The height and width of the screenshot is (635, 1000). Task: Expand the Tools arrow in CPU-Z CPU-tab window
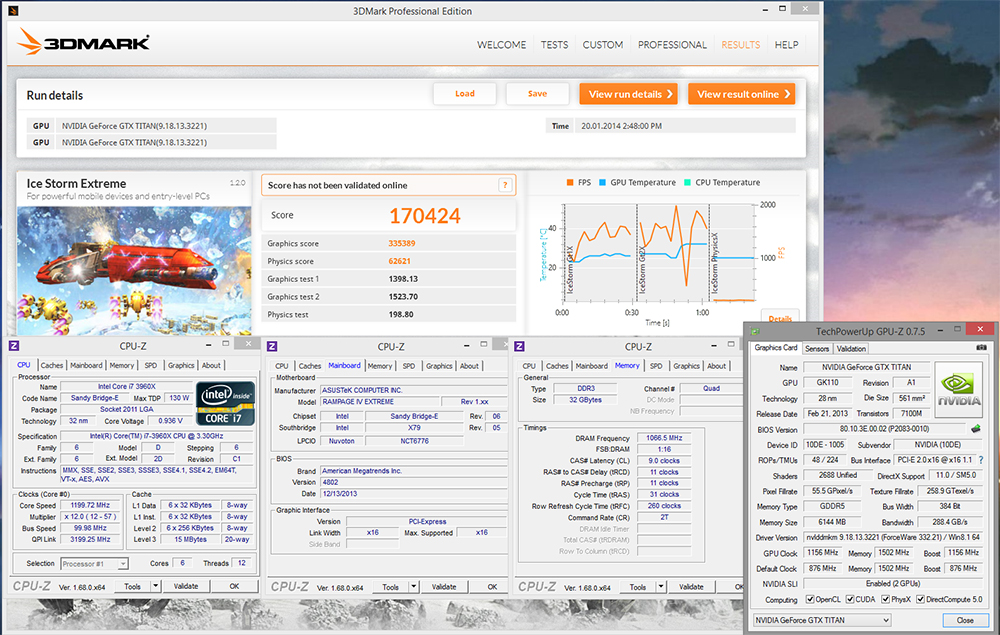click(155, 586)
